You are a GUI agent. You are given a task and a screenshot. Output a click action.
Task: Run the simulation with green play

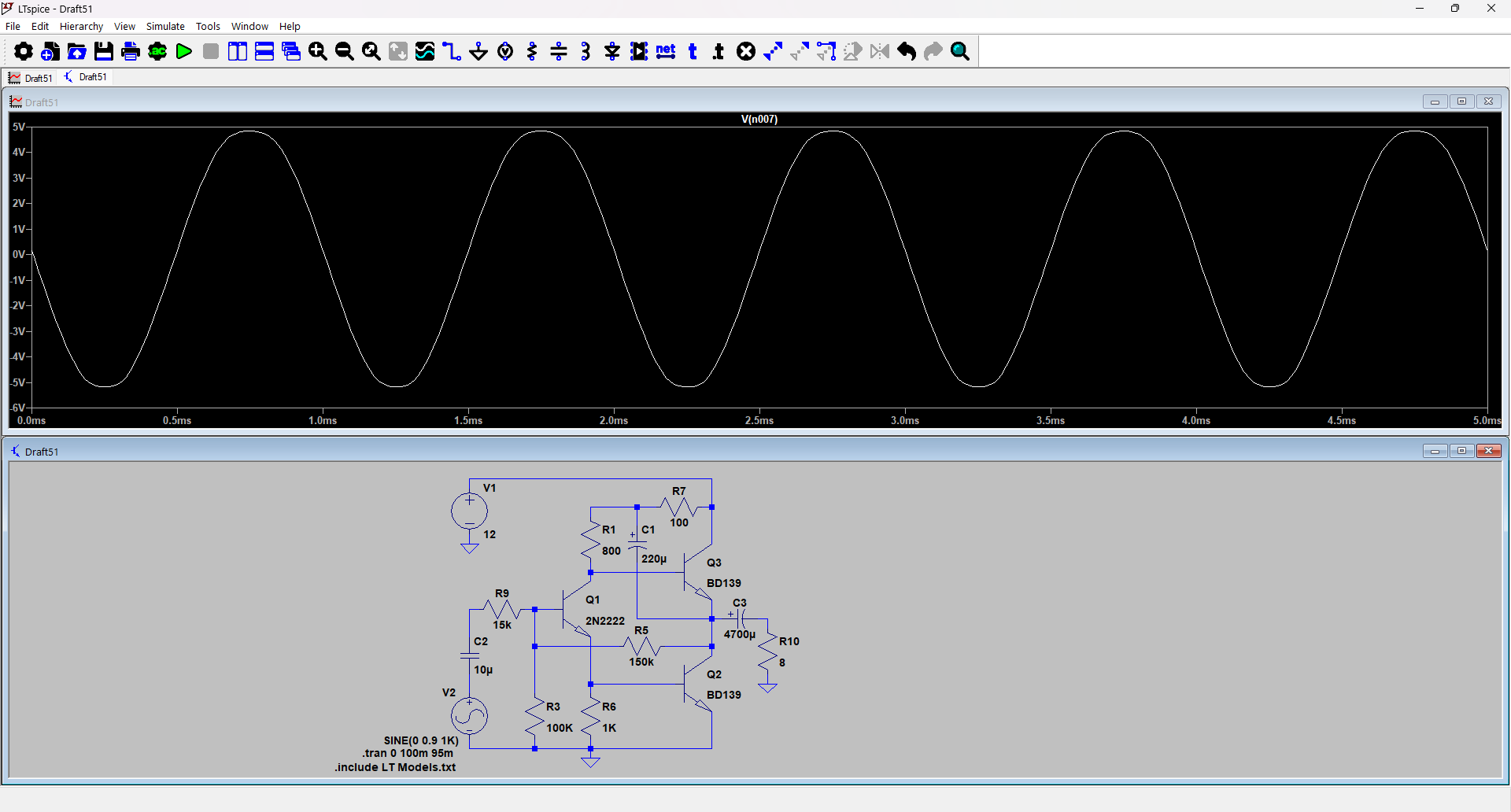point(184,52)
